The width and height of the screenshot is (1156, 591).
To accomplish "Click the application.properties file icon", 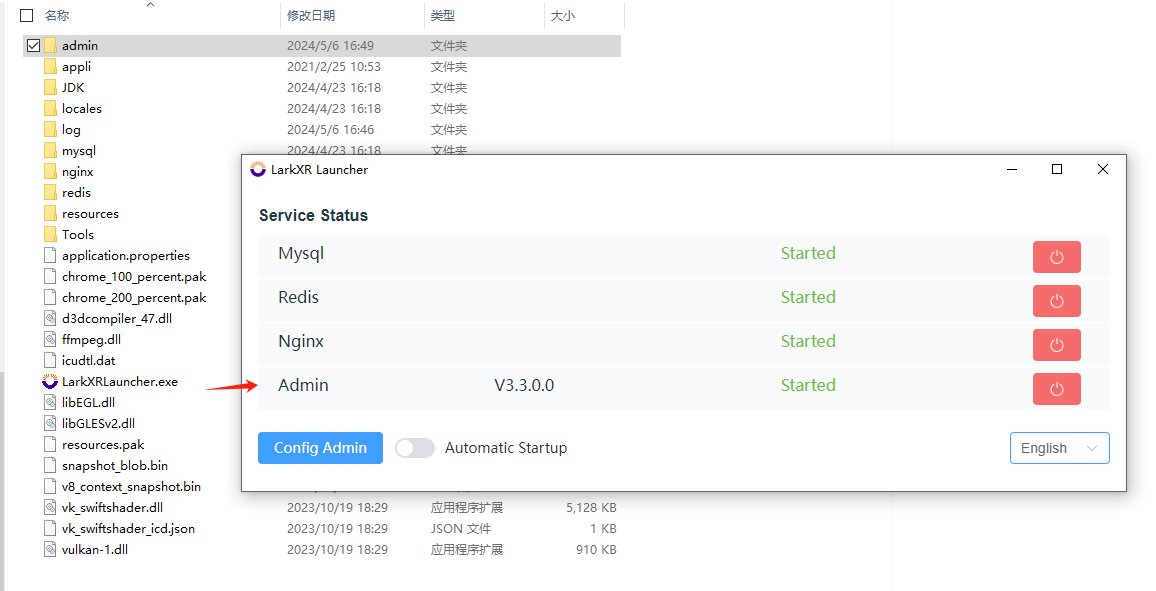I will tap(50, 256).
